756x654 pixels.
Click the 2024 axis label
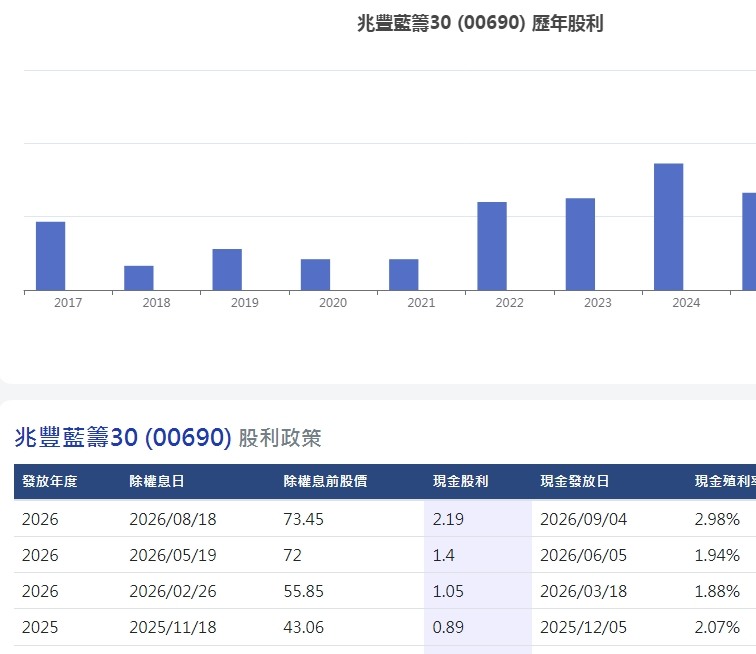[686, 303]
